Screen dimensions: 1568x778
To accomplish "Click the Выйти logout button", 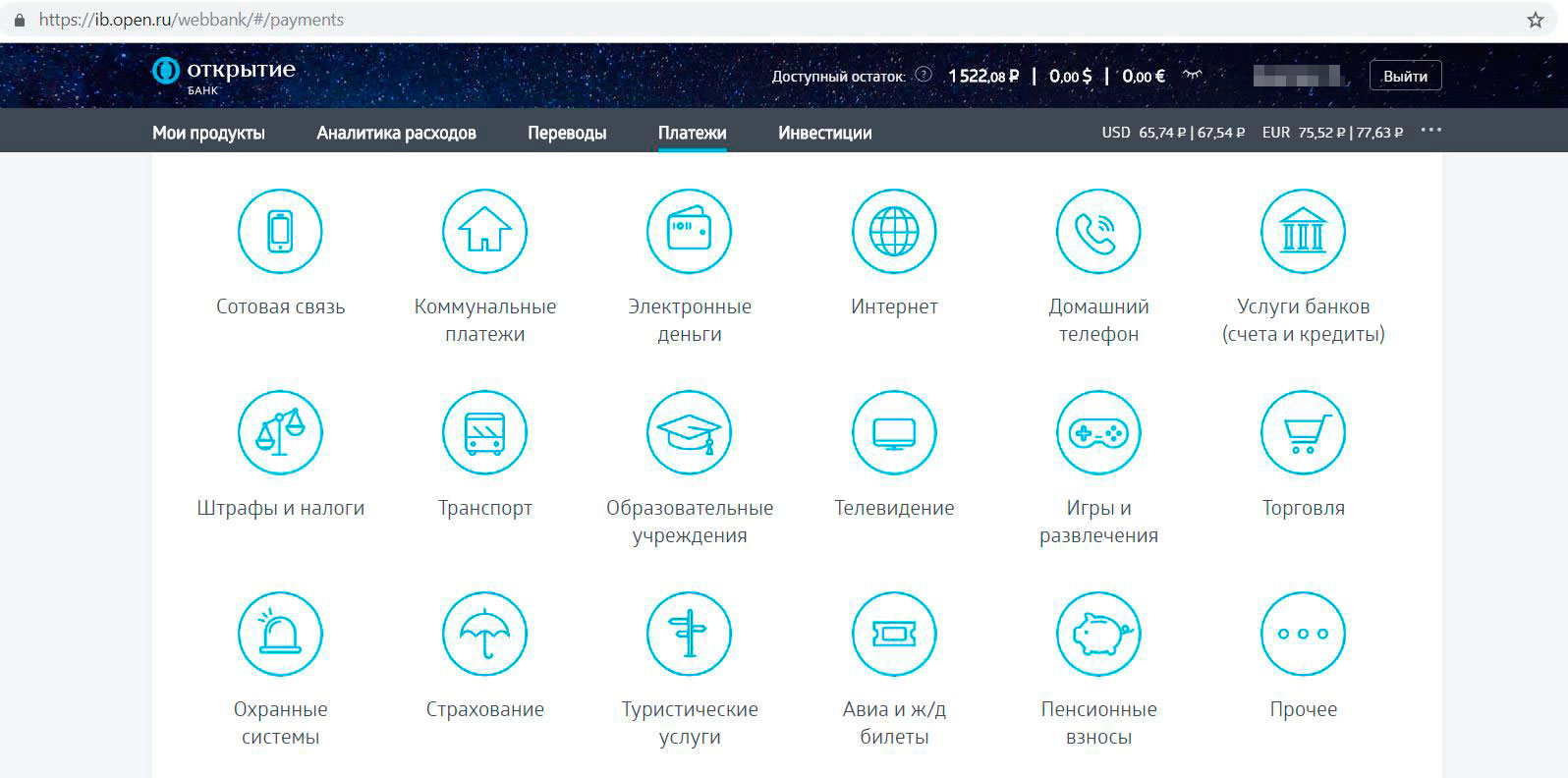I will pyautogui.click(x=1405, y=76).
